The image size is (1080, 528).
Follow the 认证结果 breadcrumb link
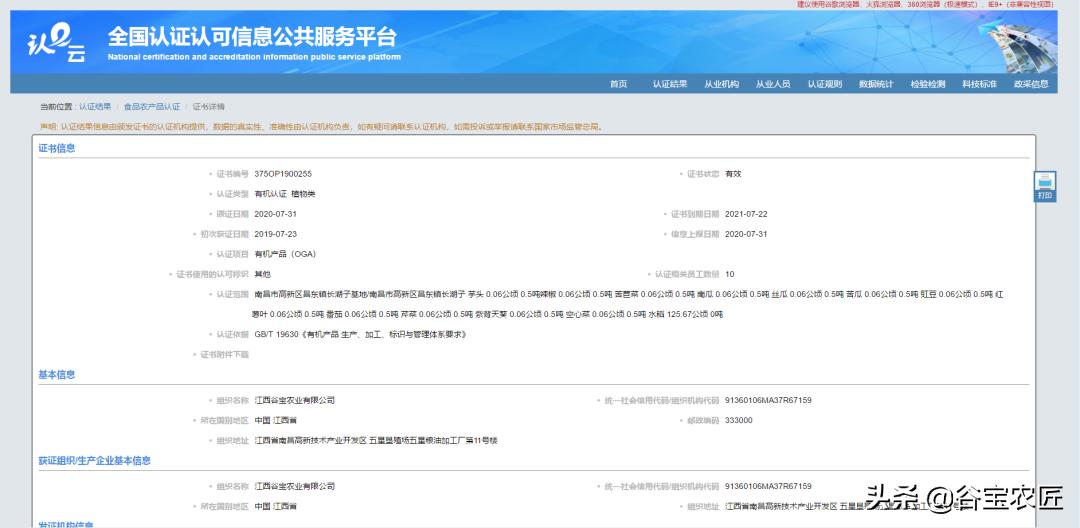tap(94, 107)
